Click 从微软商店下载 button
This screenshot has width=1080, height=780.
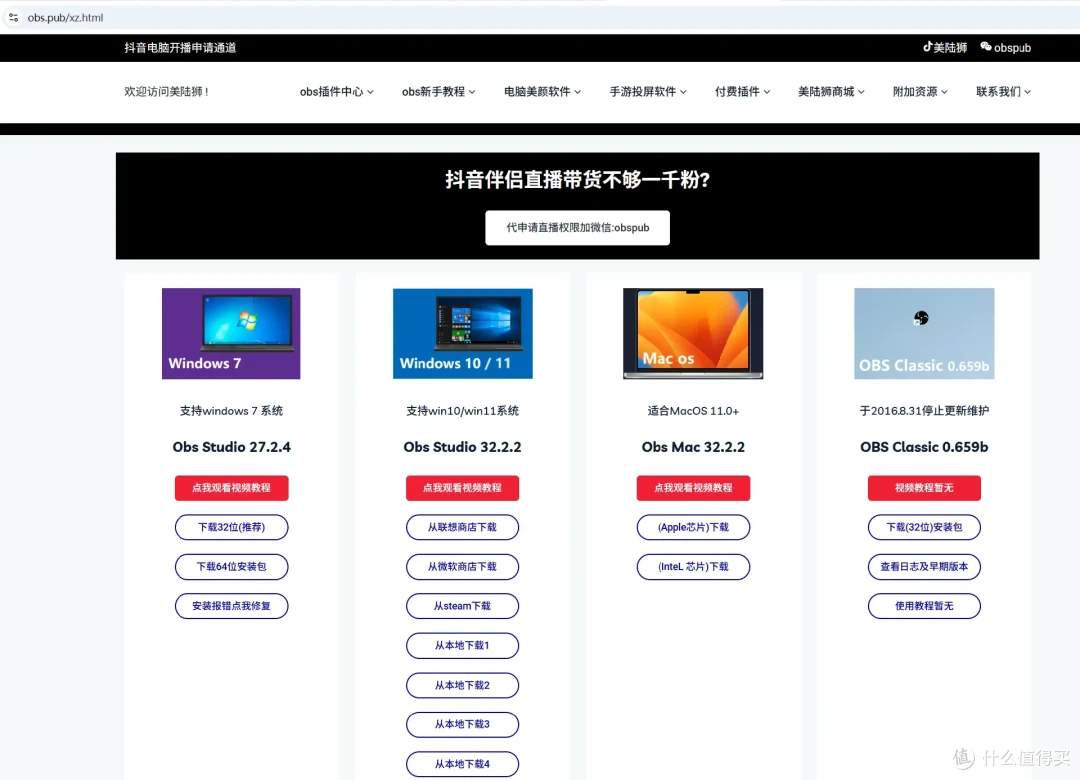pyautogui.click(x=462, y=566)
